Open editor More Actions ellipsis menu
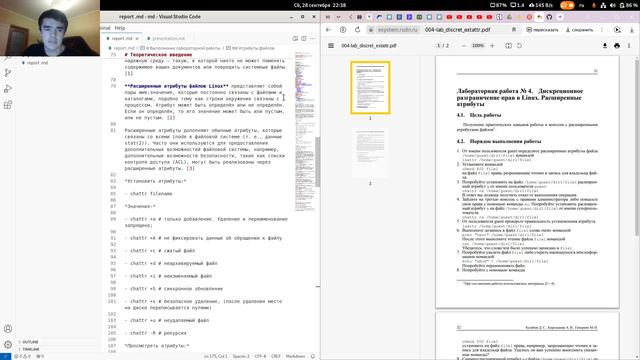 313,38
